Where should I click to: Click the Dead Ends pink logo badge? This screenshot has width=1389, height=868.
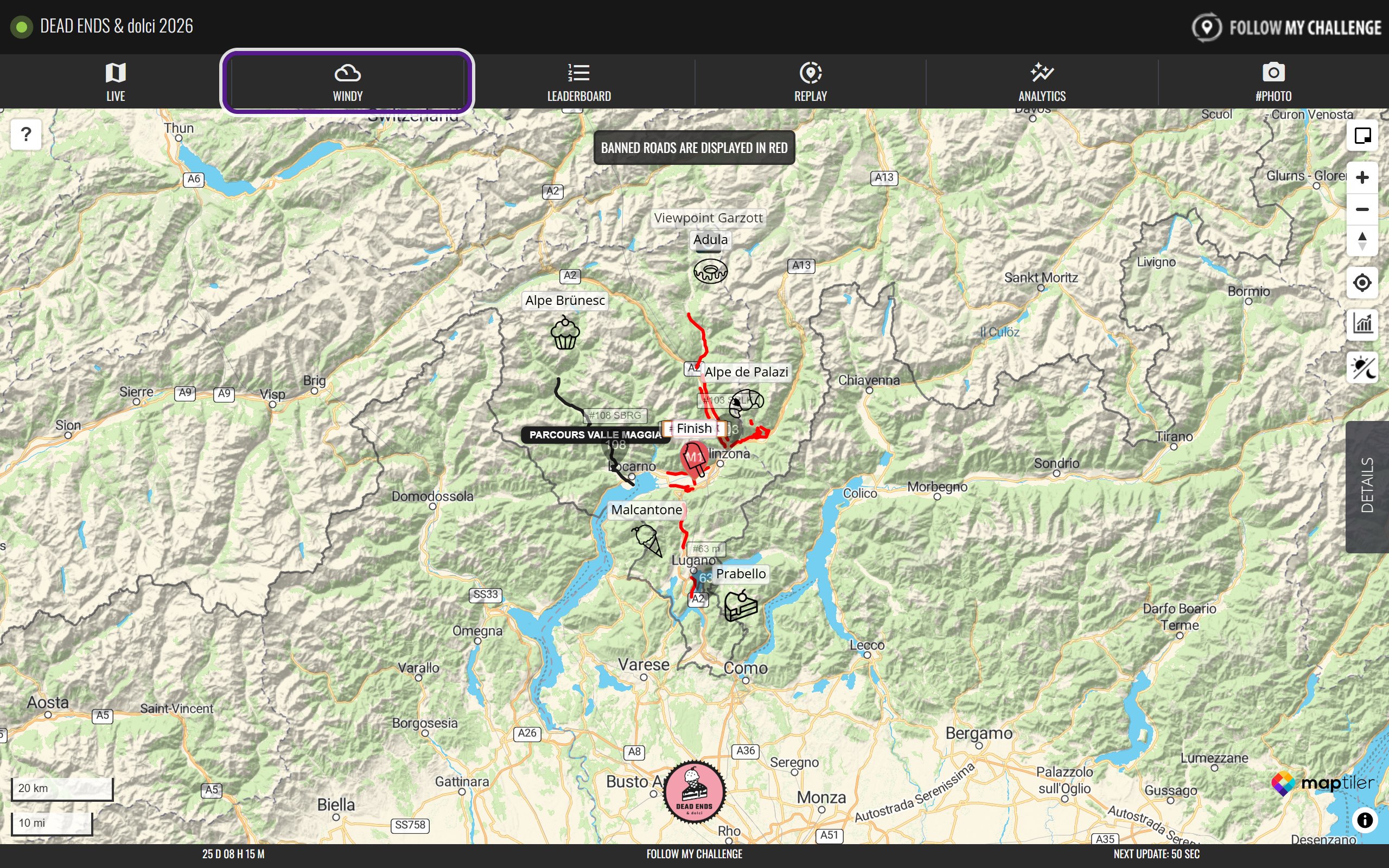pyautogui.click(x=694, y=792)
